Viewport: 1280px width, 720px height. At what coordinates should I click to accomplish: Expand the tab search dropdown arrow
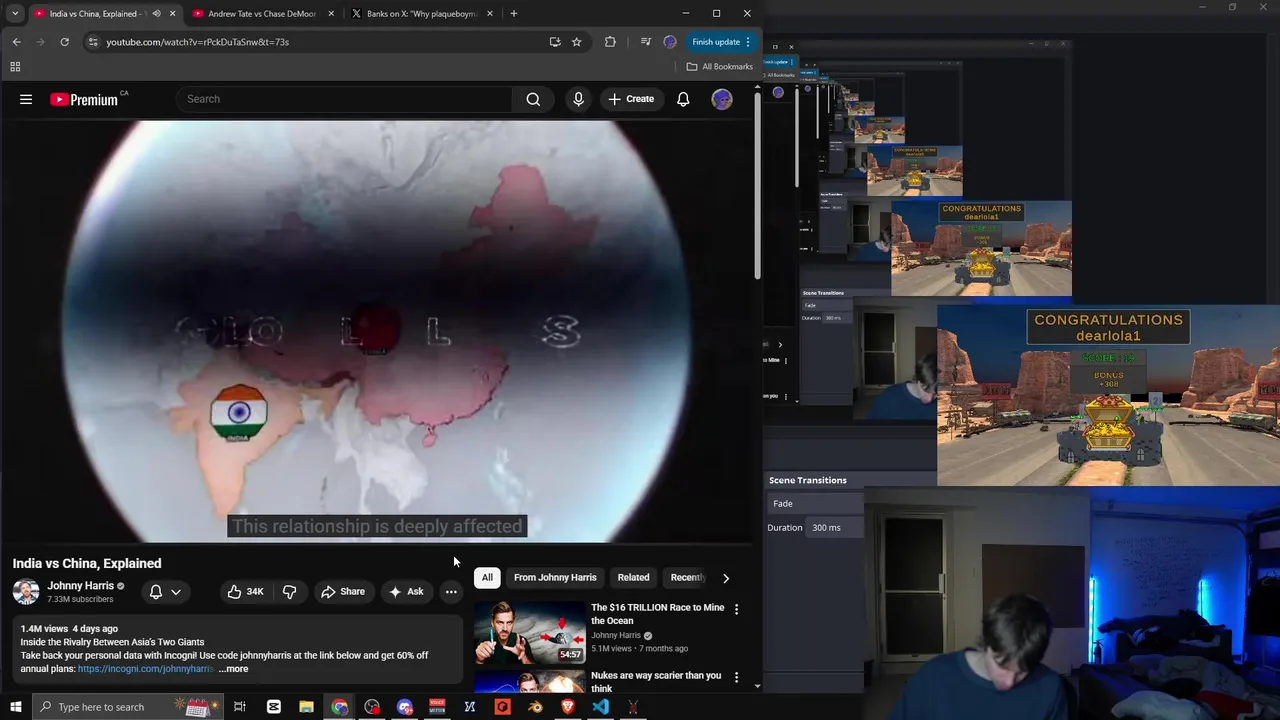pyautogui.click(x=15, y=14)
